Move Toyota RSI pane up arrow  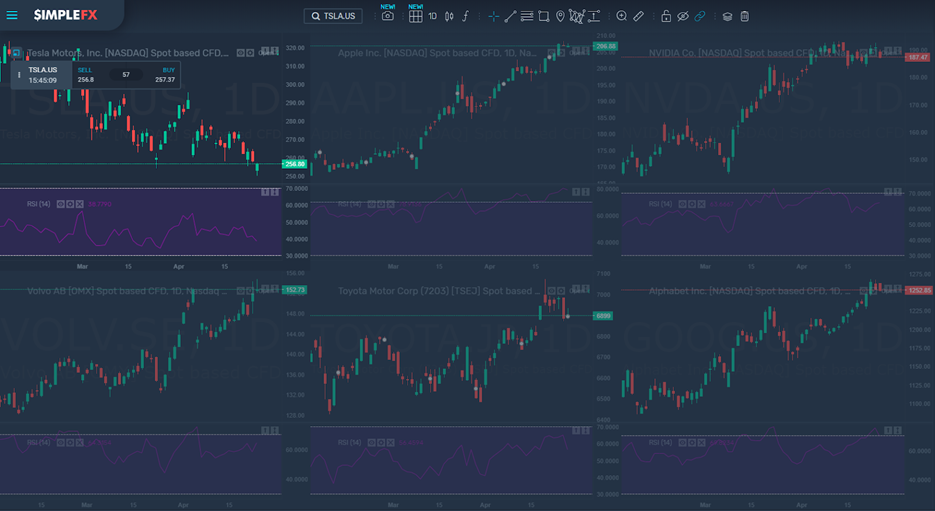576,431
